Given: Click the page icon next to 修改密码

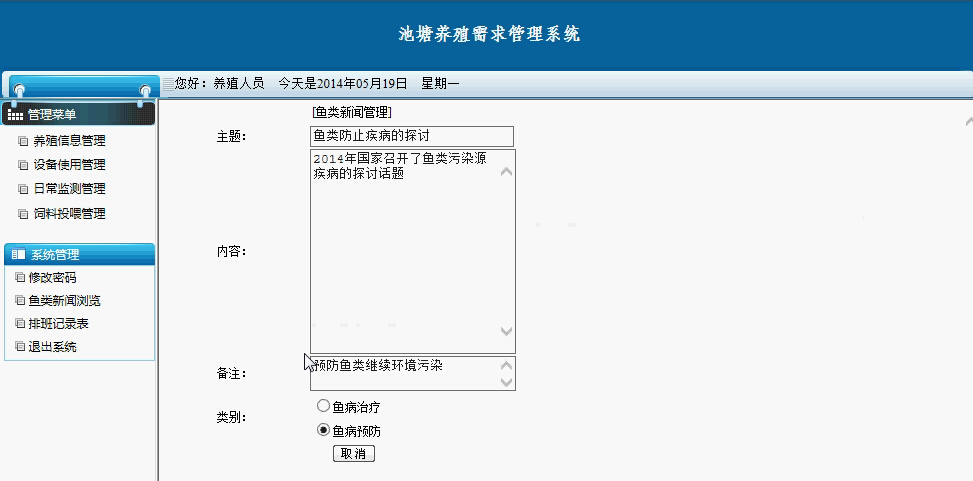Looking at the screenshot, I should click(x=20, y=277).
